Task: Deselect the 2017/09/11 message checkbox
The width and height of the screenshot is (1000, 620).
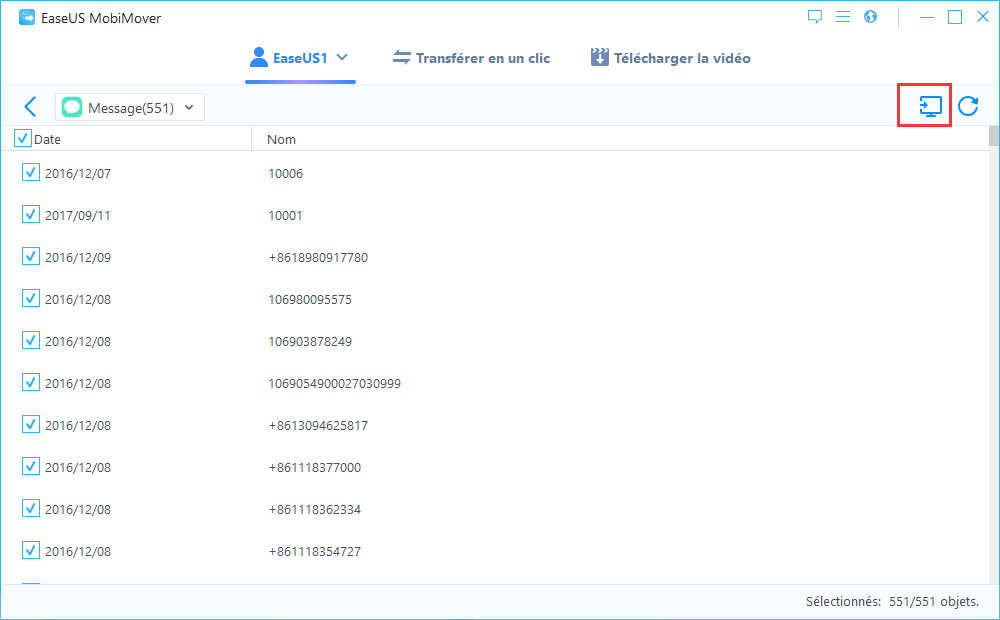Action: pyautogui.click(x=31, y=215)
